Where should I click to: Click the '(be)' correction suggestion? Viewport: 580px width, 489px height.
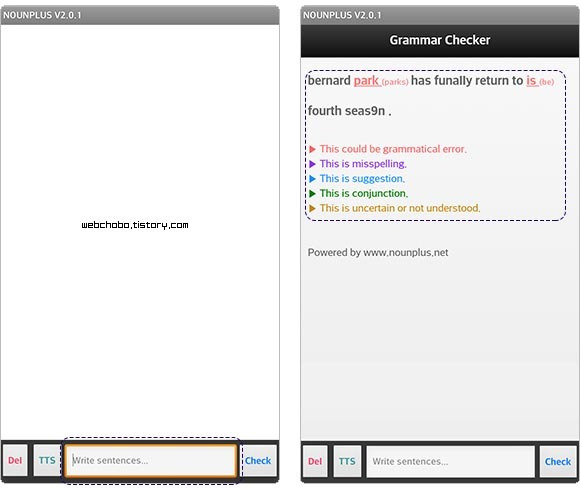547,82
